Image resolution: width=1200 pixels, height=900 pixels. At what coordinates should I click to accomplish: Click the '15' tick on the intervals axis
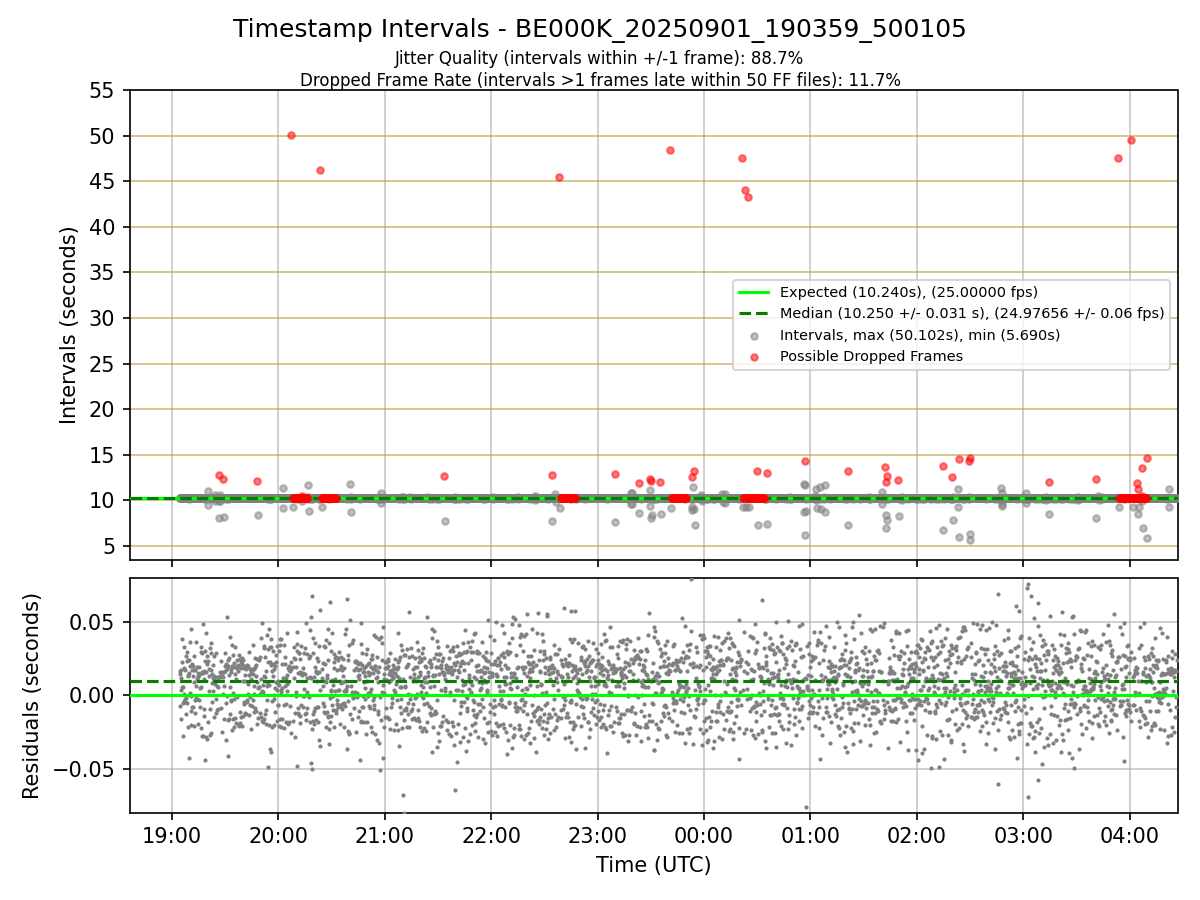point(103,455)
